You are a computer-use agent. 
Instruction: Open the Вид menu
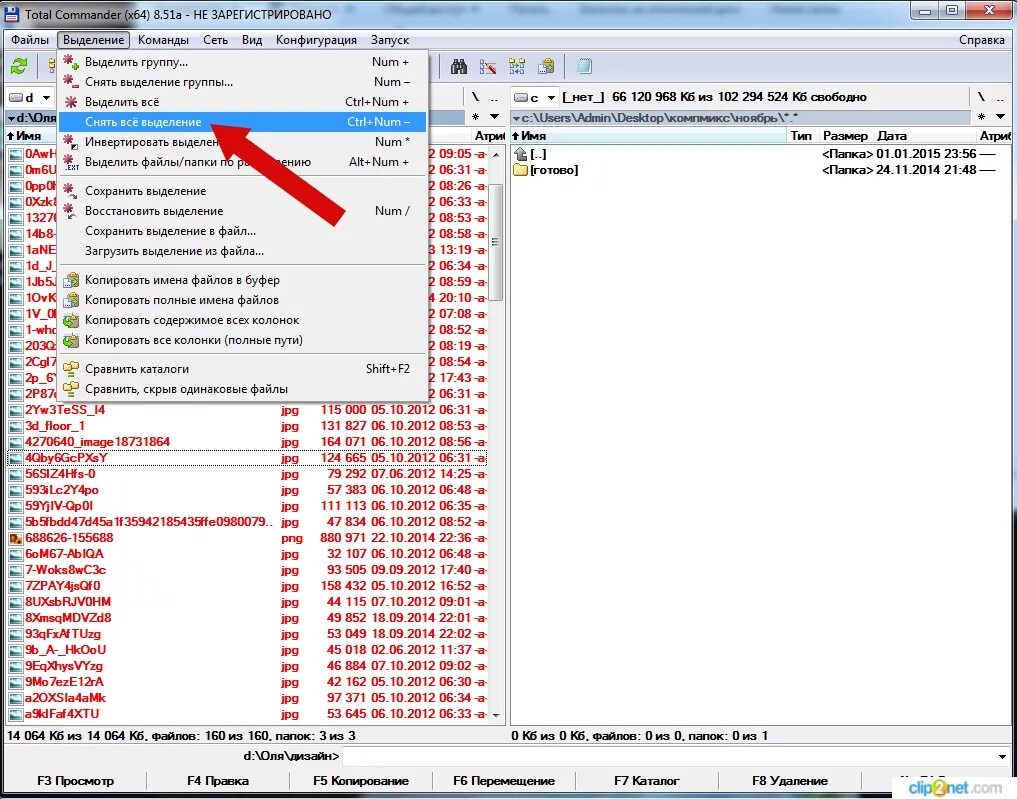click(x=252, y=40)
